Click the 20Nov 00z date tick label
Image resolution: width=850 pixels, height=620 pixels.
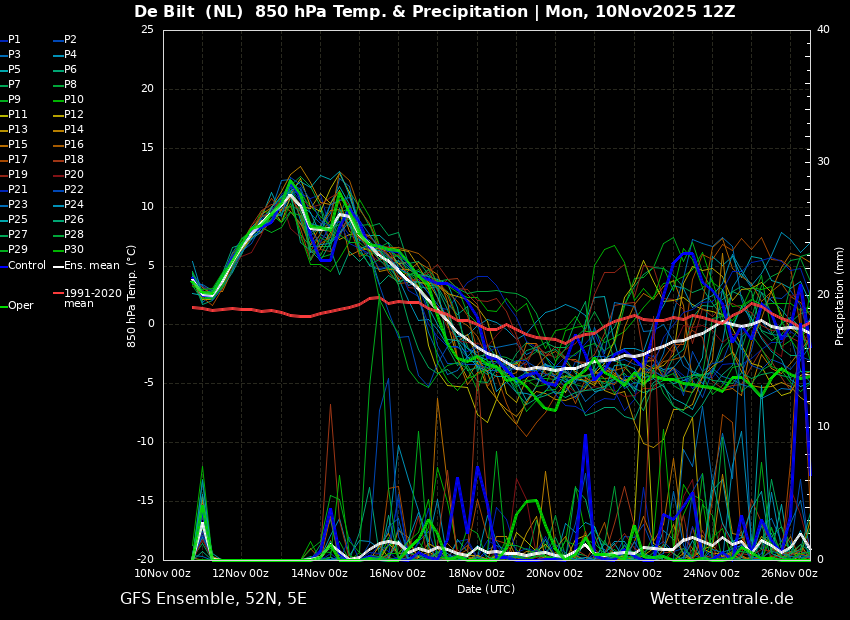pos(555,573)
